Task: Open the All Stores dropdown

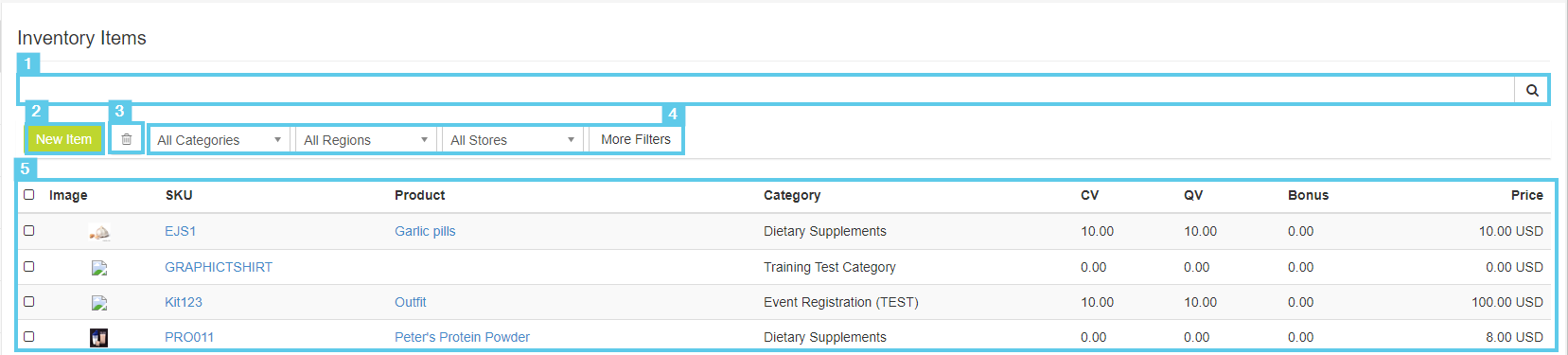Action: (x=513, y=140)
